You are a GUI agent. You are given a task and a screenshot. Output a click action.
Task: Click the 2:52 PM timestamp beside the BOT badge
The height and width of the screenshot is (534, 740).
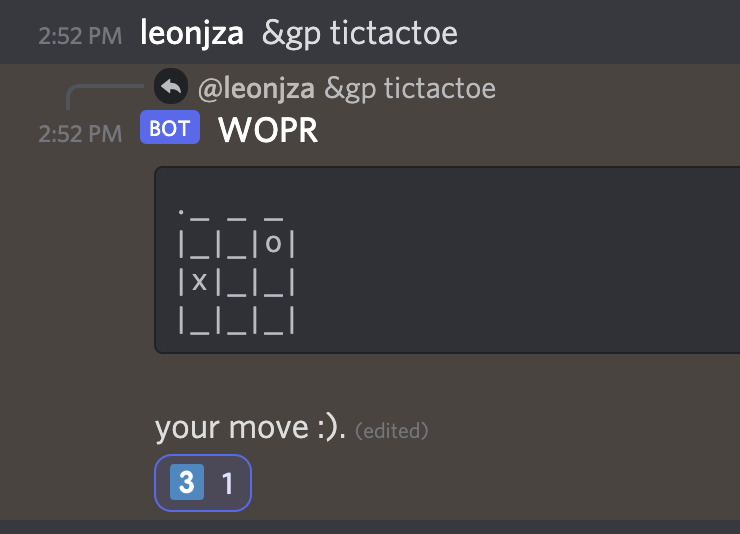click(80, 133)
